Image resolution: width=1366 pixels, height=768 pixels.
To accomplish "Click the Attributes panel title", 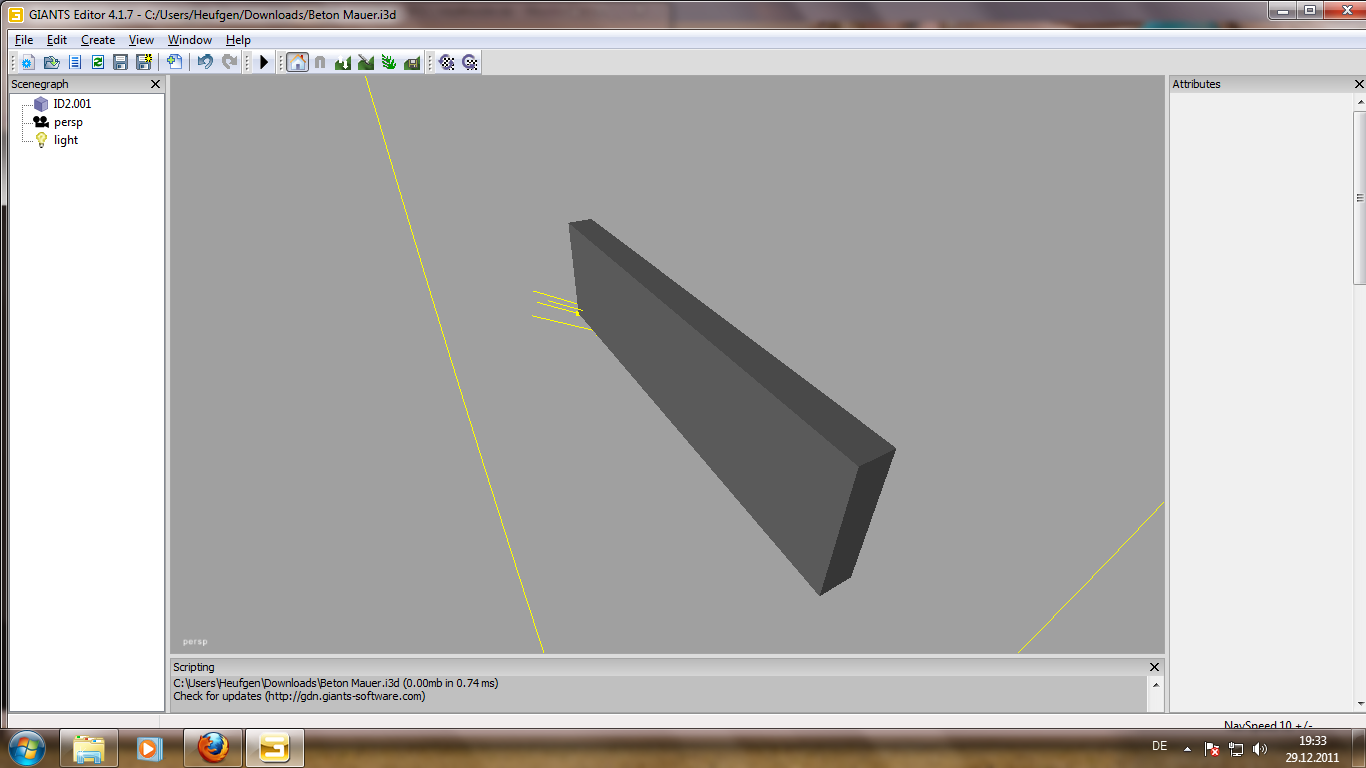I will tap(1196, 84).
